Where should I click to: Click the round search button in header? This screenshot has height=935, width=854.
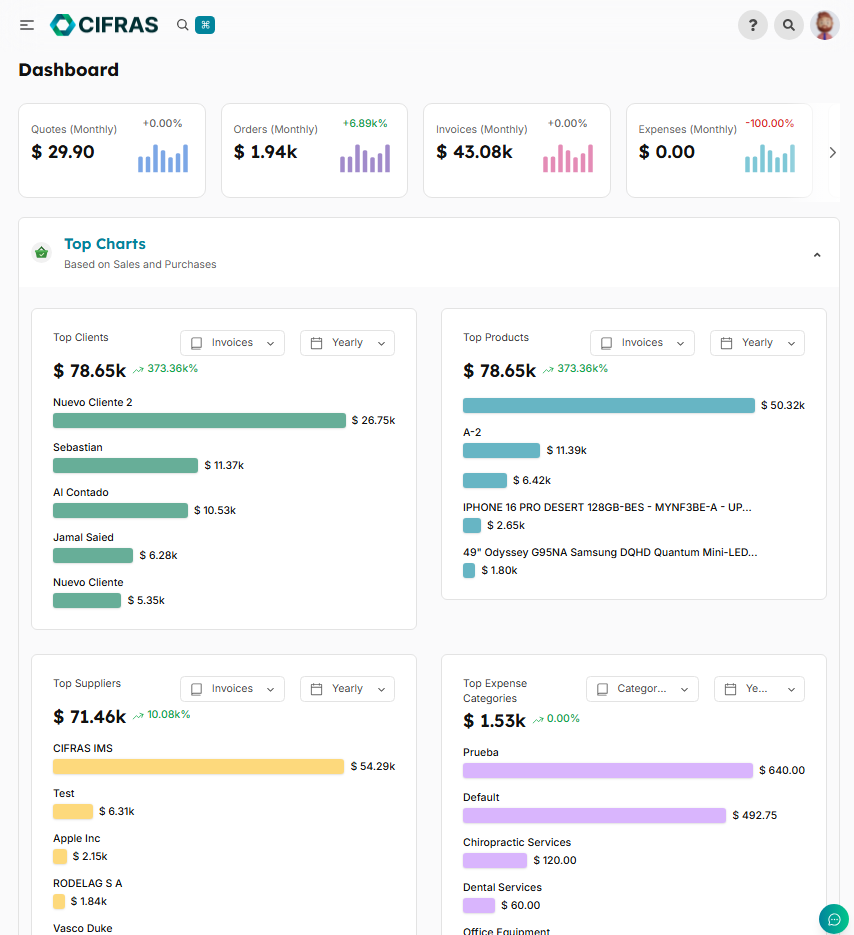(x=789, y=25)
